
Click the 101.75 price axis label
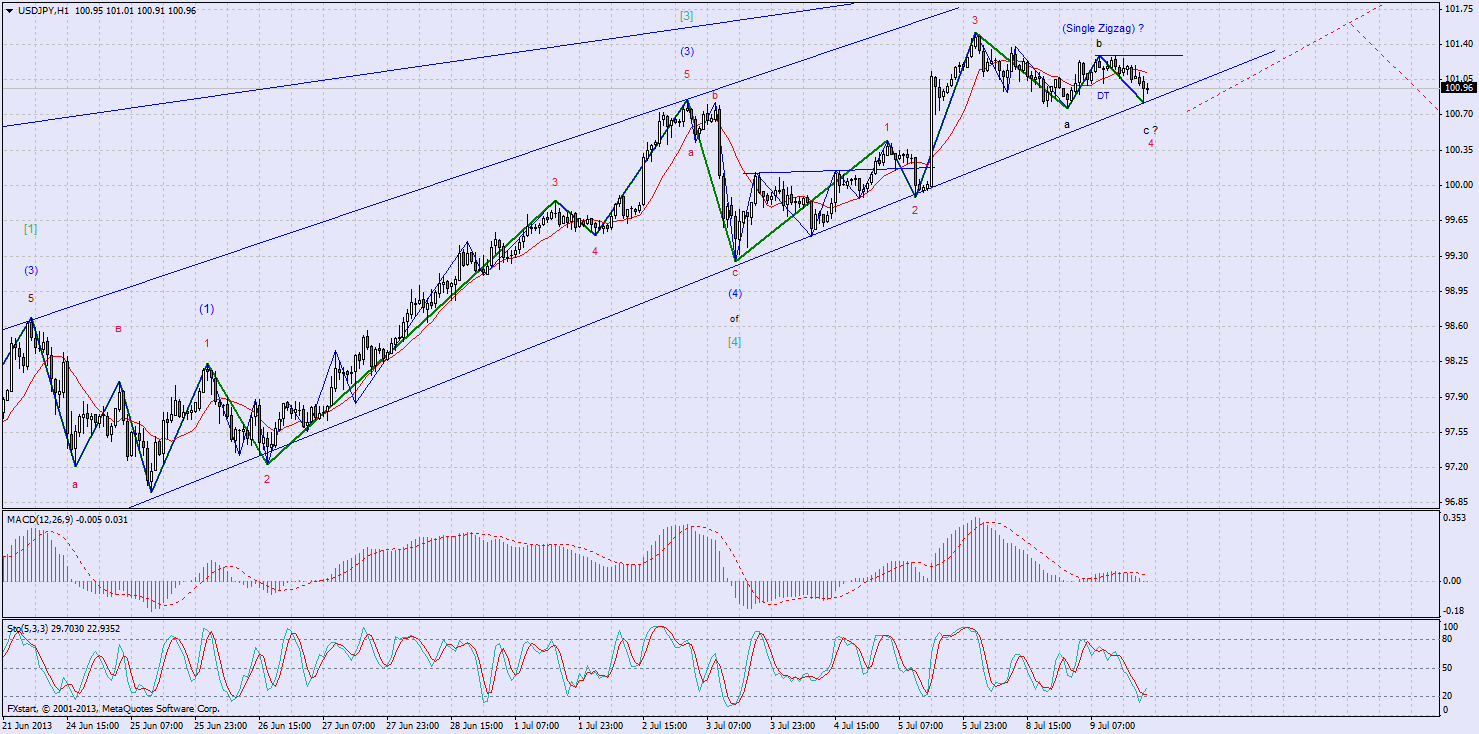1459,9
